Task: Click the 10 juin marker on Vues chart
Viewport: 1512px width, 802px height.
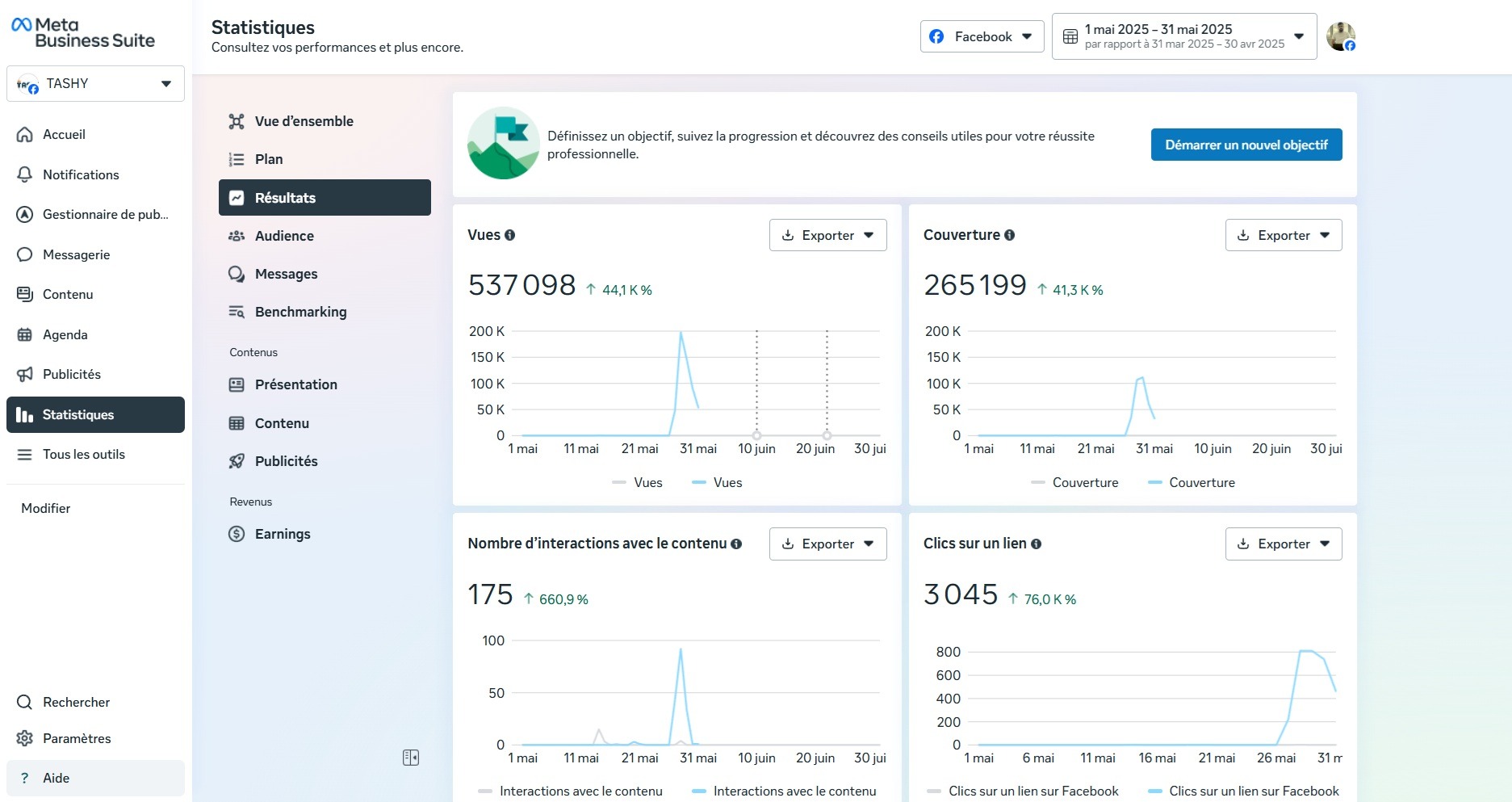Action: [x=756, y=435]
